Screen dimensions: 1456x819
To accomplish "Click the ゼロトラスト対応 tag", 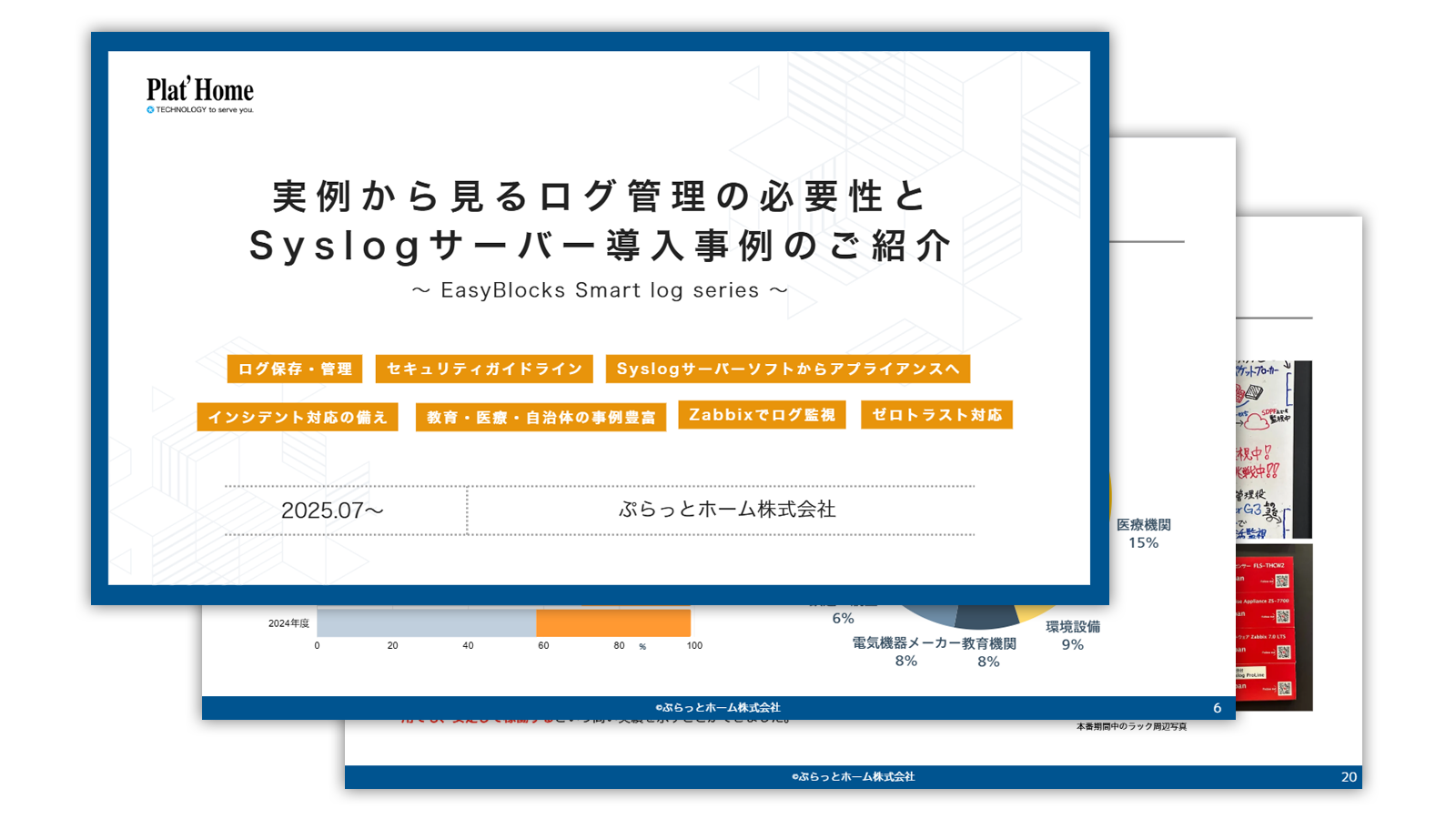I will pos(936,415).
